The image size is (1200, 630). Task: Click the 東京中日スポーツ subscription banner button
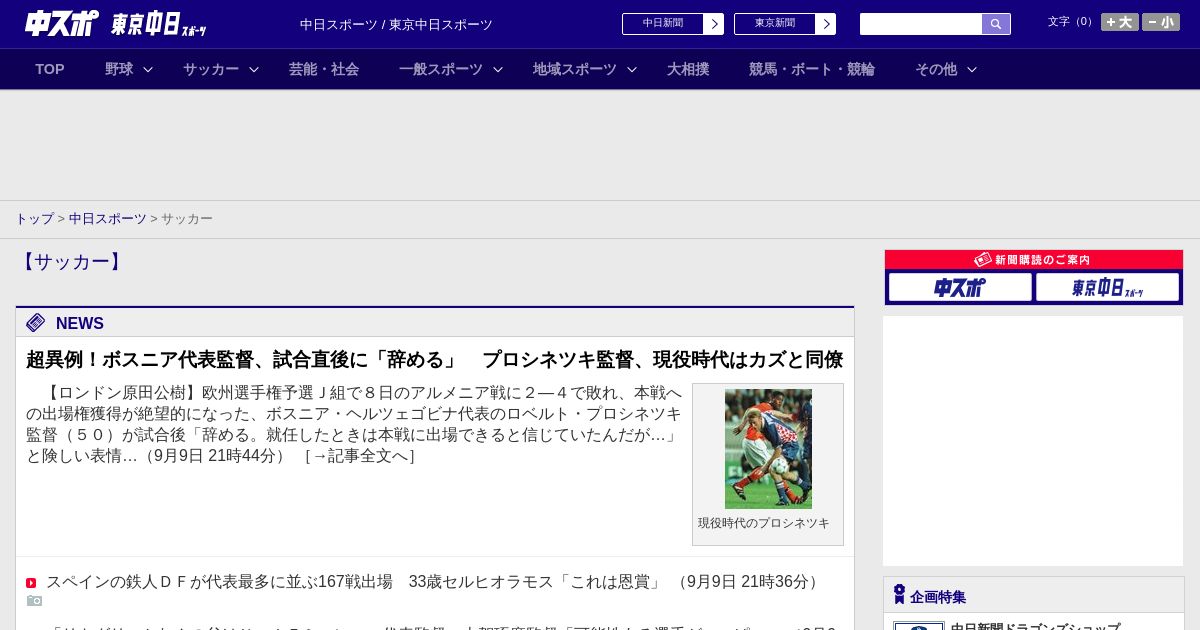click(x=1107, y=287)
